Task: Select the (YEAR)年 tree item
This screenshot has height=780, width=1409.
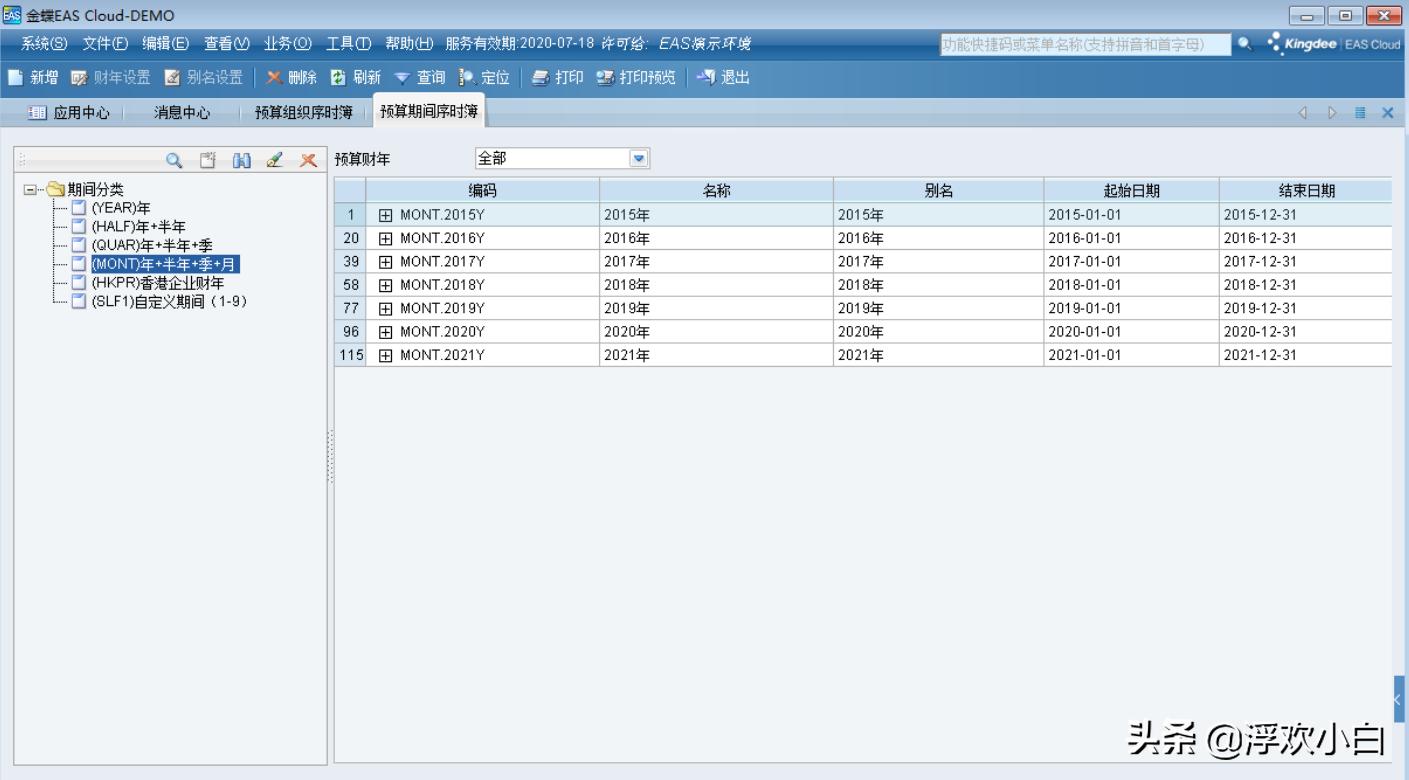Action: pyautogui.click(x=120, y=208)
